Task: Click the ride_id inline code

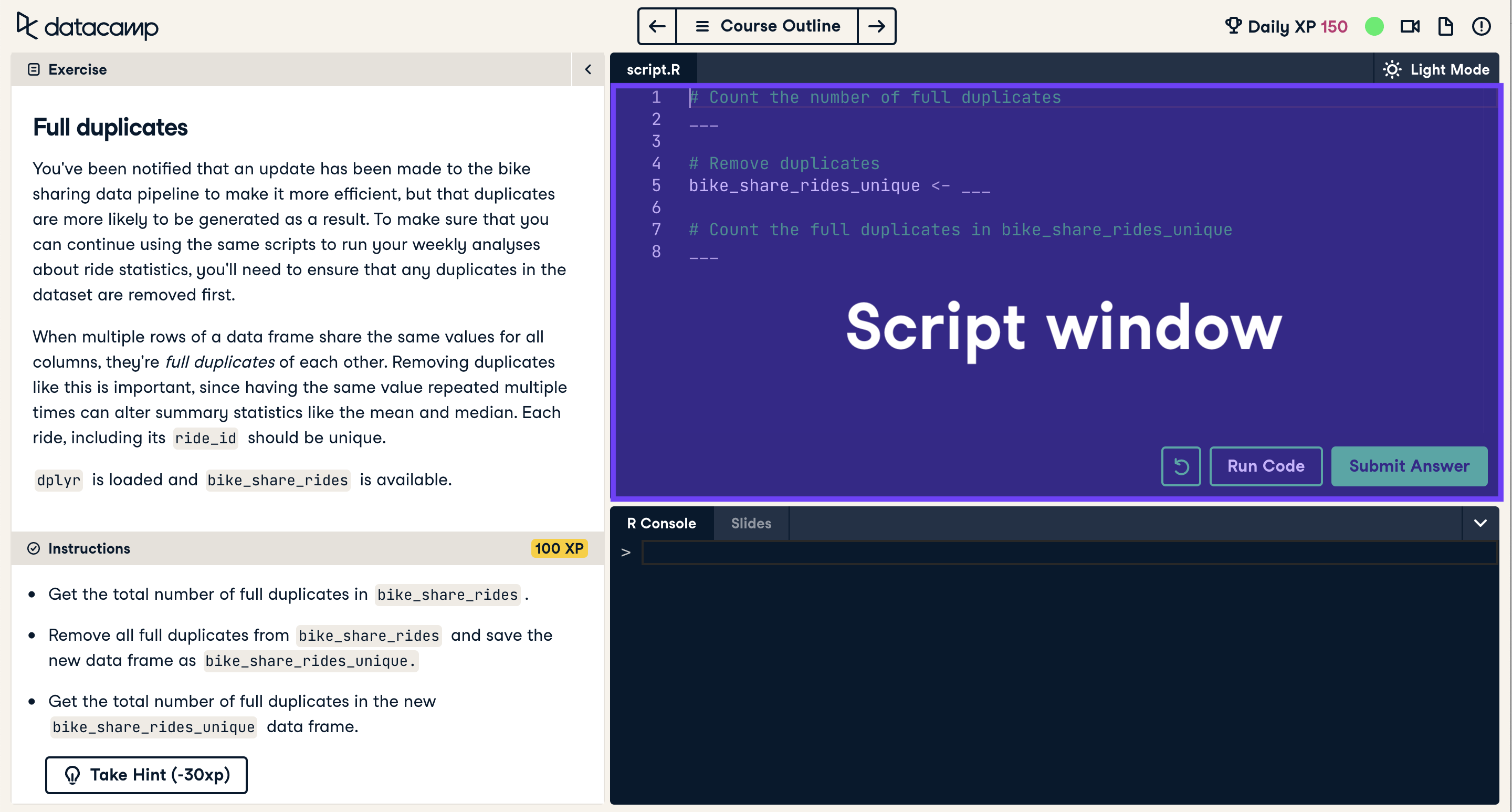Action: pyautogui.click(x=205, y=438)
